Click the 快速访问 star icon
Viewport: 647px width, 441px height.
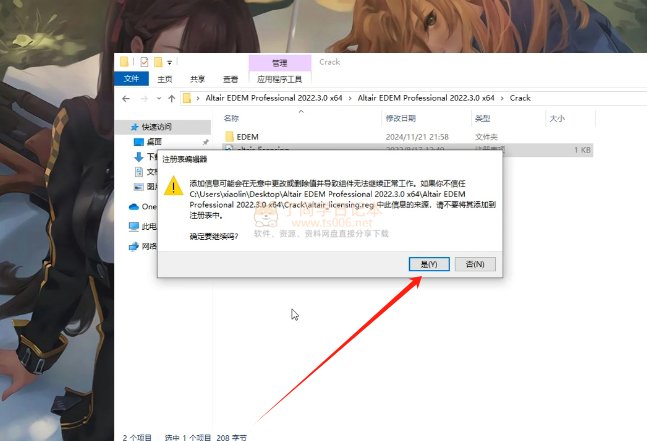click(134, 127)
